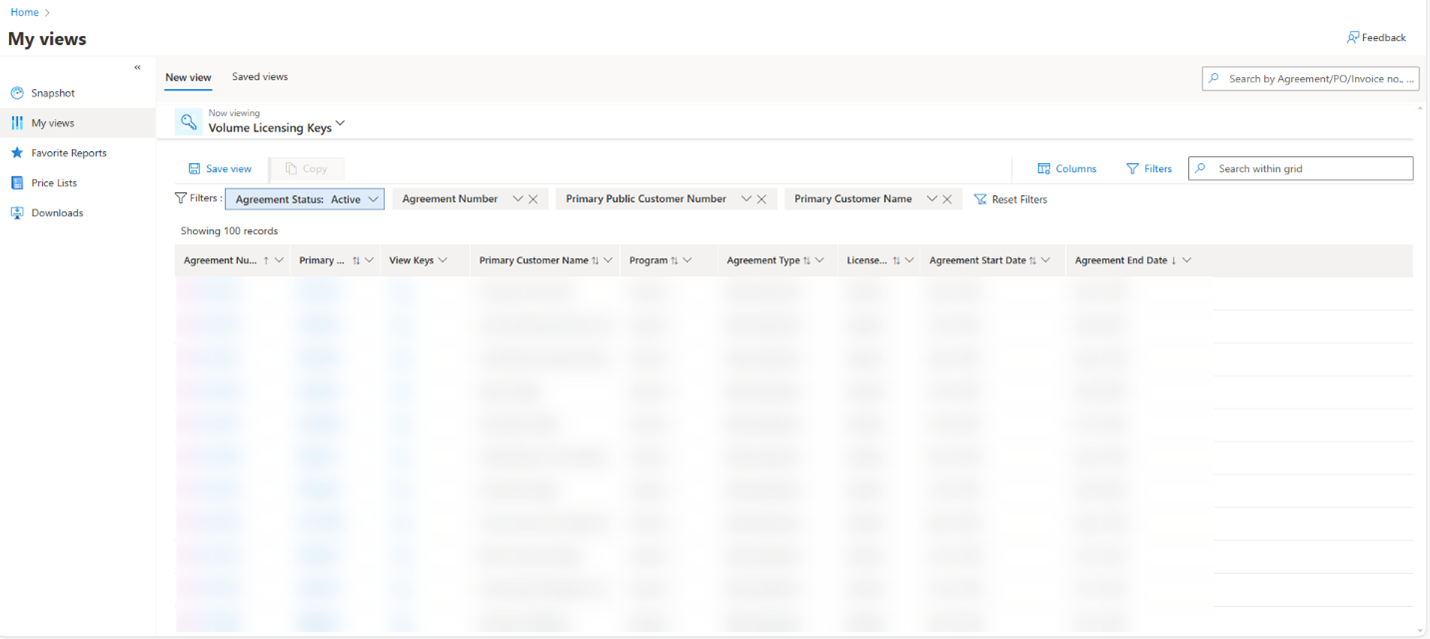The image size is (1430, 639).
Task: Click the key search icon beside Now viewing
Action: 189,122
